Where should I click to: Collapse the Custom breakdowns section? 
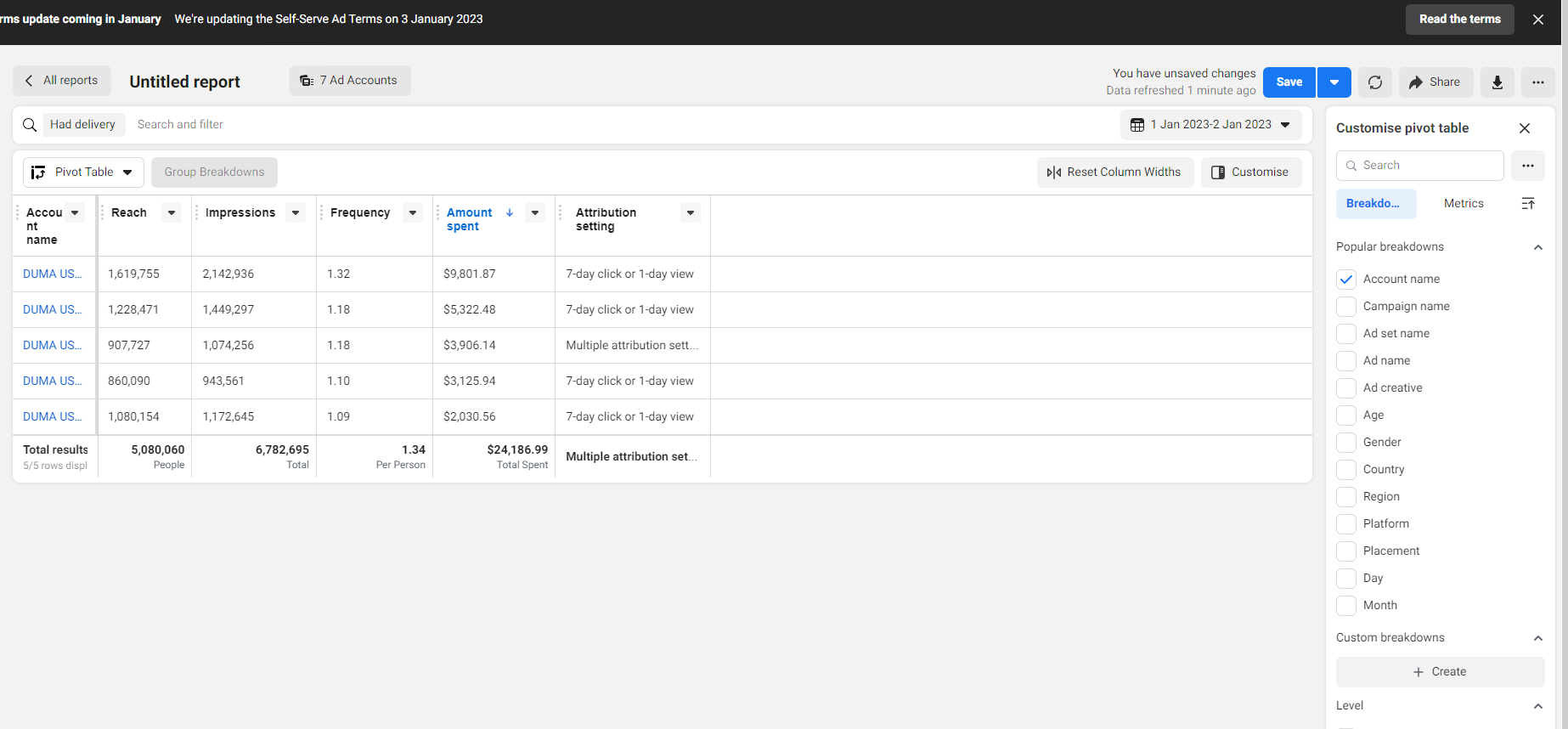(x=1537, y=638)
